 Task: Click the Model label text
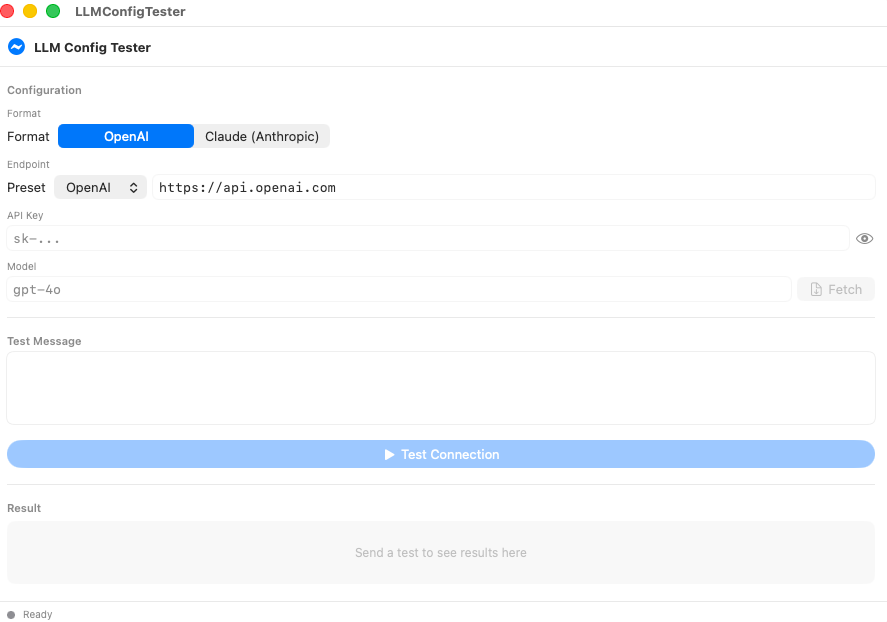(21, 266)
